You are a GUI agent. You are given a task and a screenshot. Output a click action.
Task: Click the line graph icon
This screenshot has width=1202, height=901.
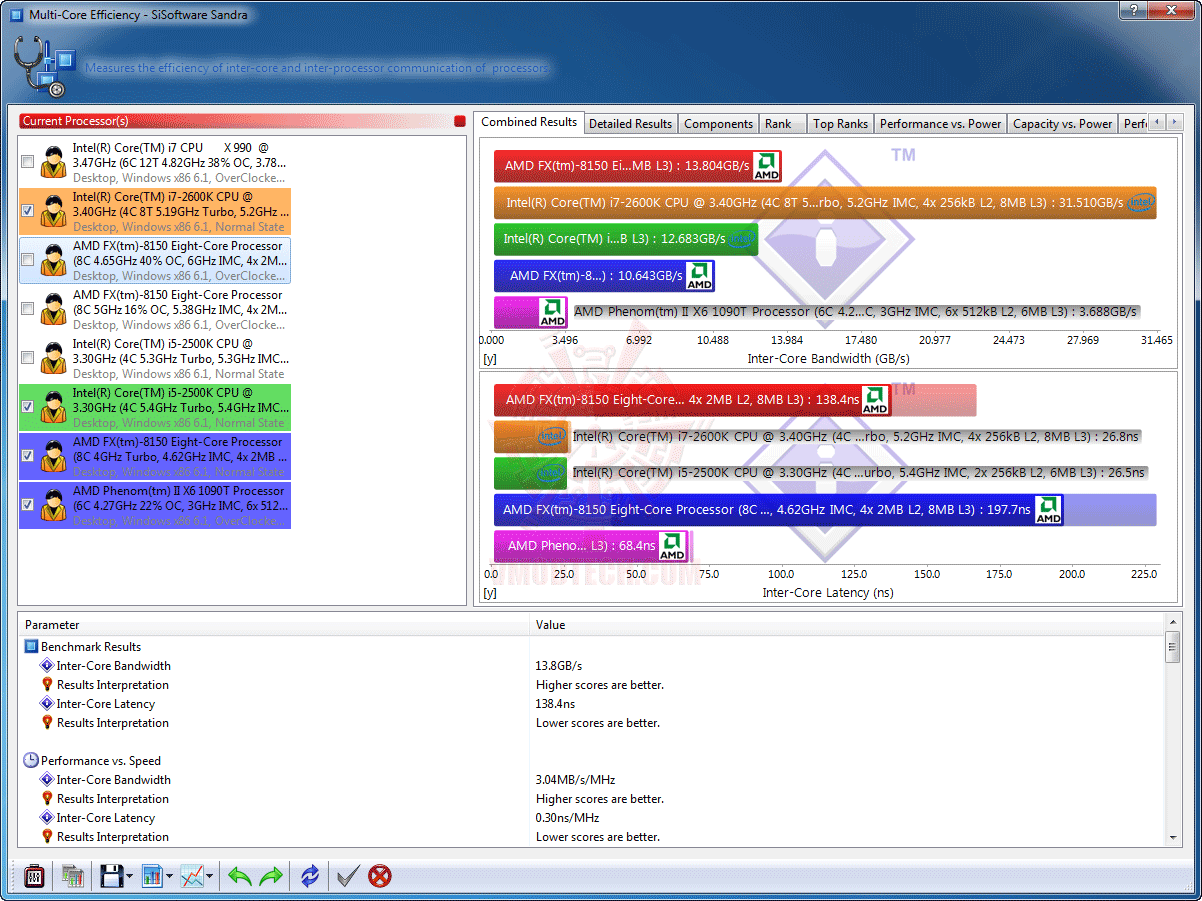[192, 877]
